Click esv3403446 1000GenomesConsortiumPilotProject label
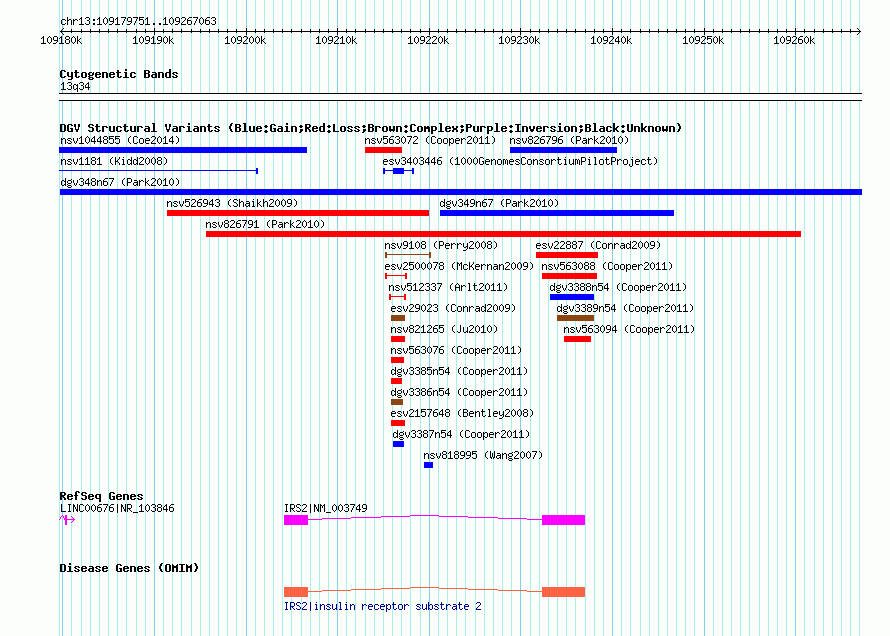This screenshot has height=636, width=890. coord(520,161)
